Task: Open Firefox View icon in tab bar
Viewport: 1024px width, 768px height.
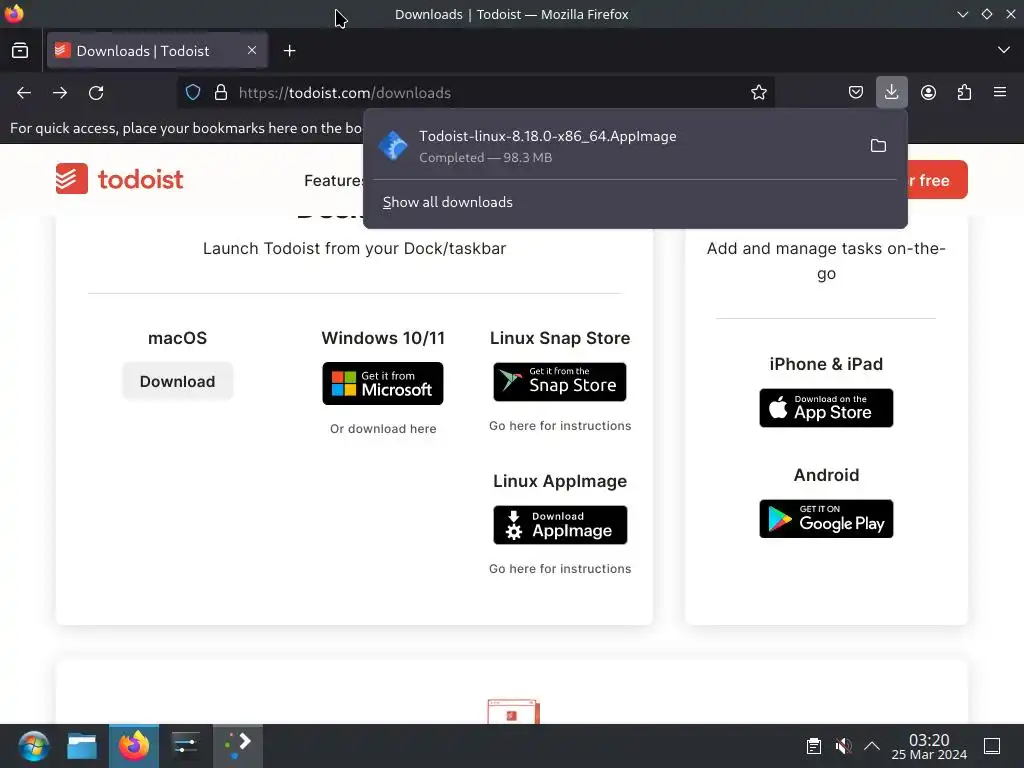Action: (20, 50)
